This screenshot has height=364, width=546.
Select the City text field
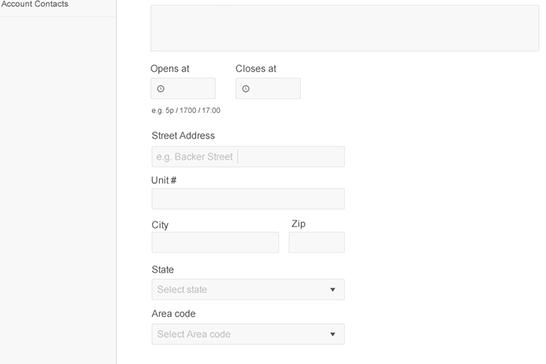tap(215, 242)
